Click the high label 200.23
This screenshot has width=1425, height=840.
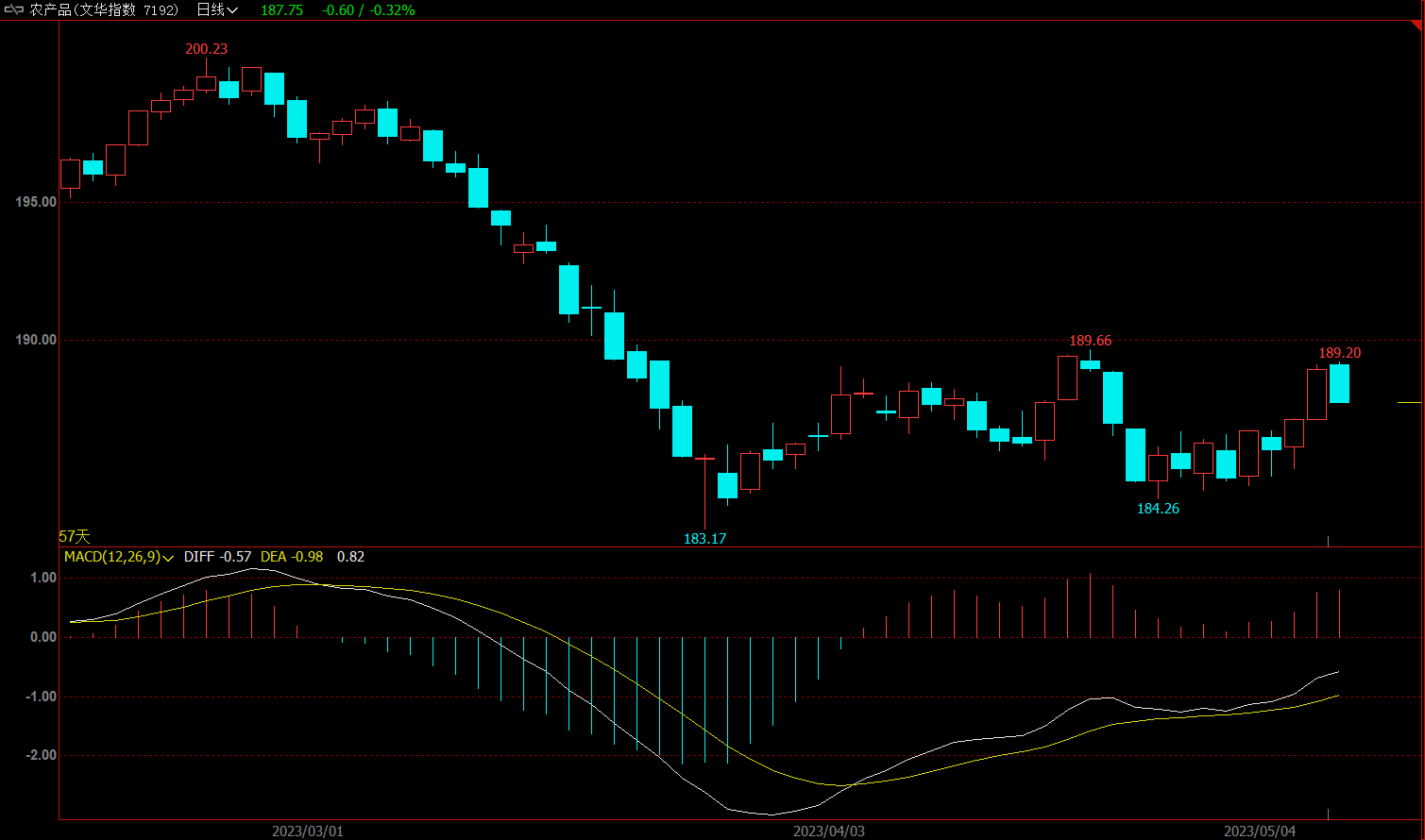click(x=206, y=49)
